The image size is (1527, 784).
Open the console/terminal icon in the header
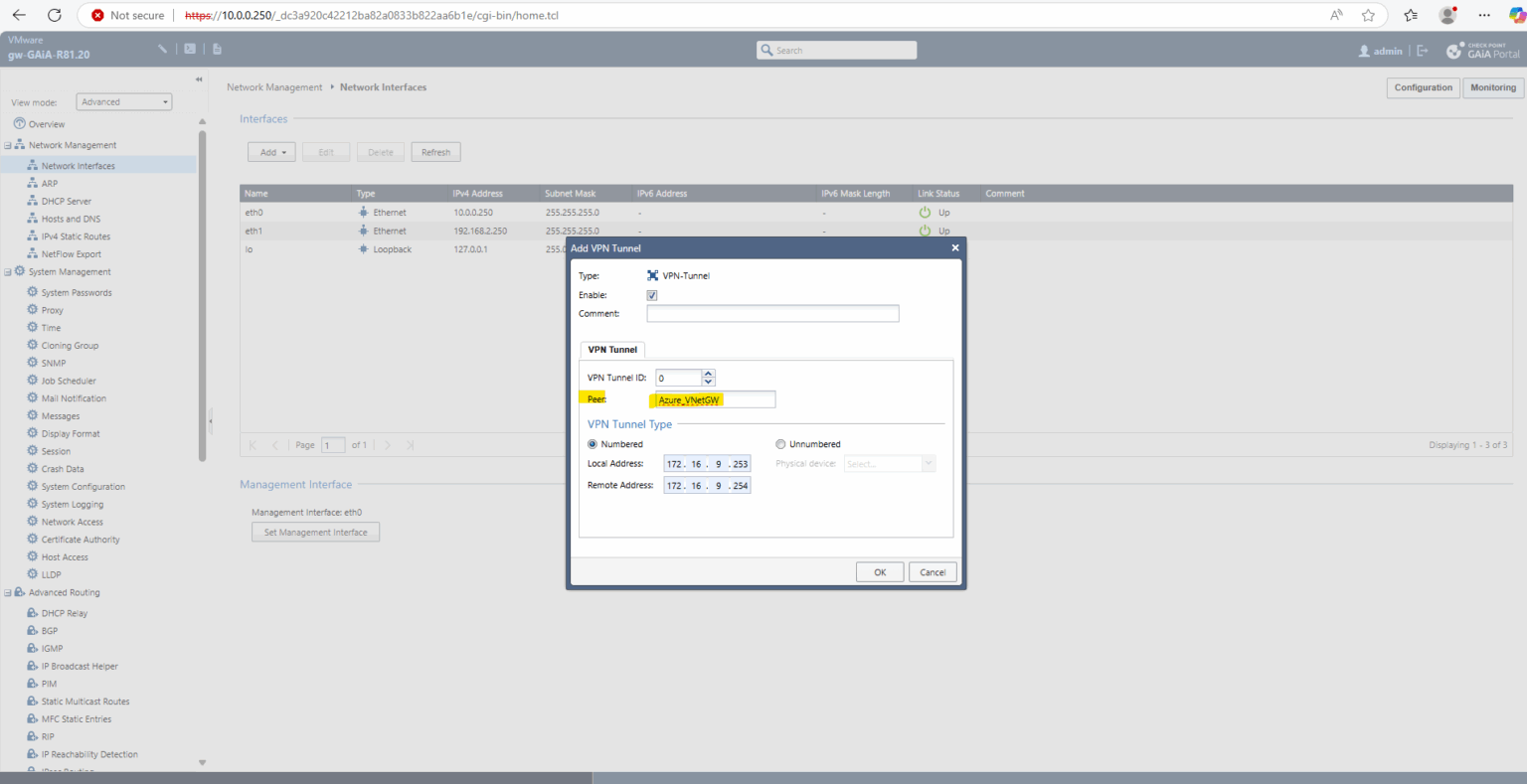pos(189,47)
